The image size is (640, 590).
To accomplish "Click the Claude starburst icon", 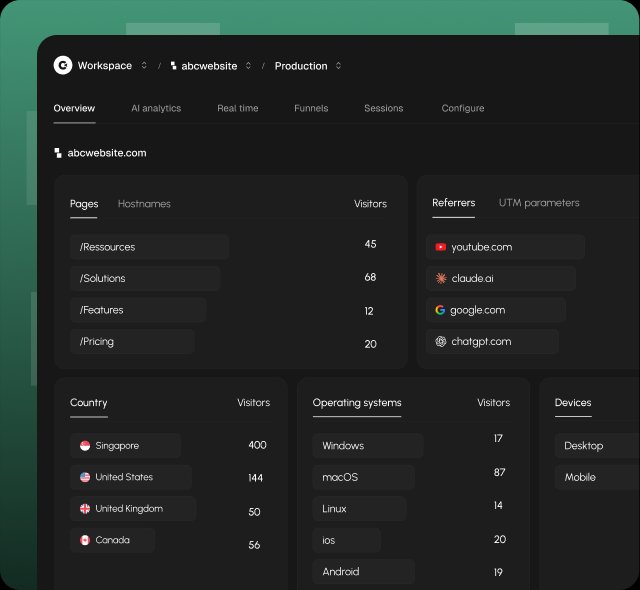I will pyautogui.click(x=441, y=278).
